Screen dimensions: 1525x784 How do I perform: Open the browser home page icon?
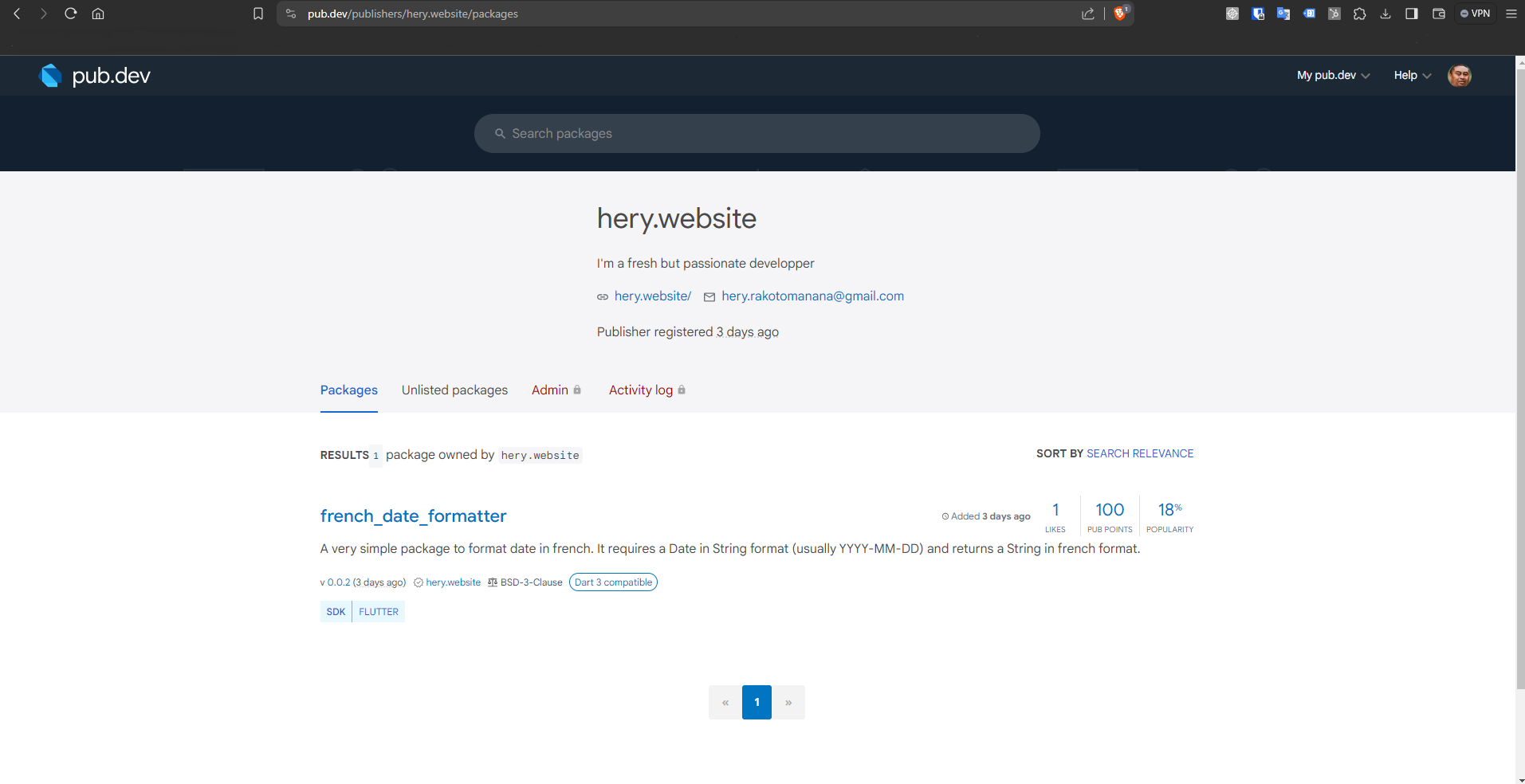[x=98, y=14]
